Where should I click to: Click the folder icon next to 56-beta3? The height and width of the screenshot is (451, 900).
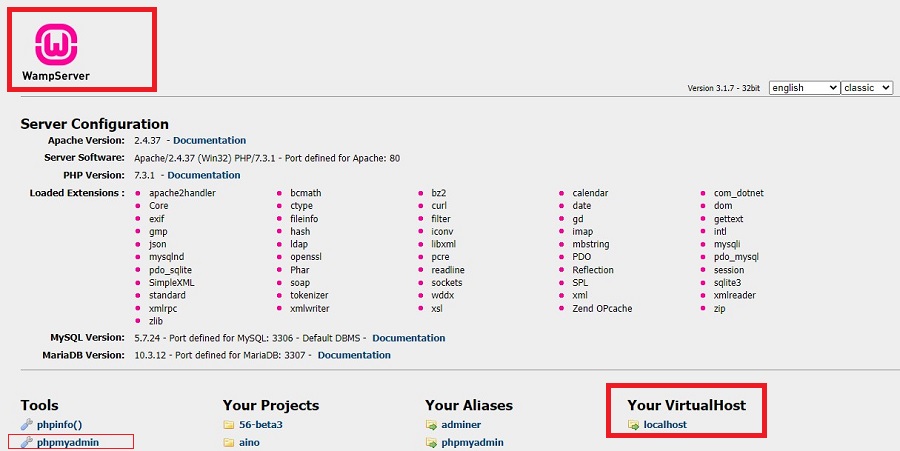[x=229, y=425]
